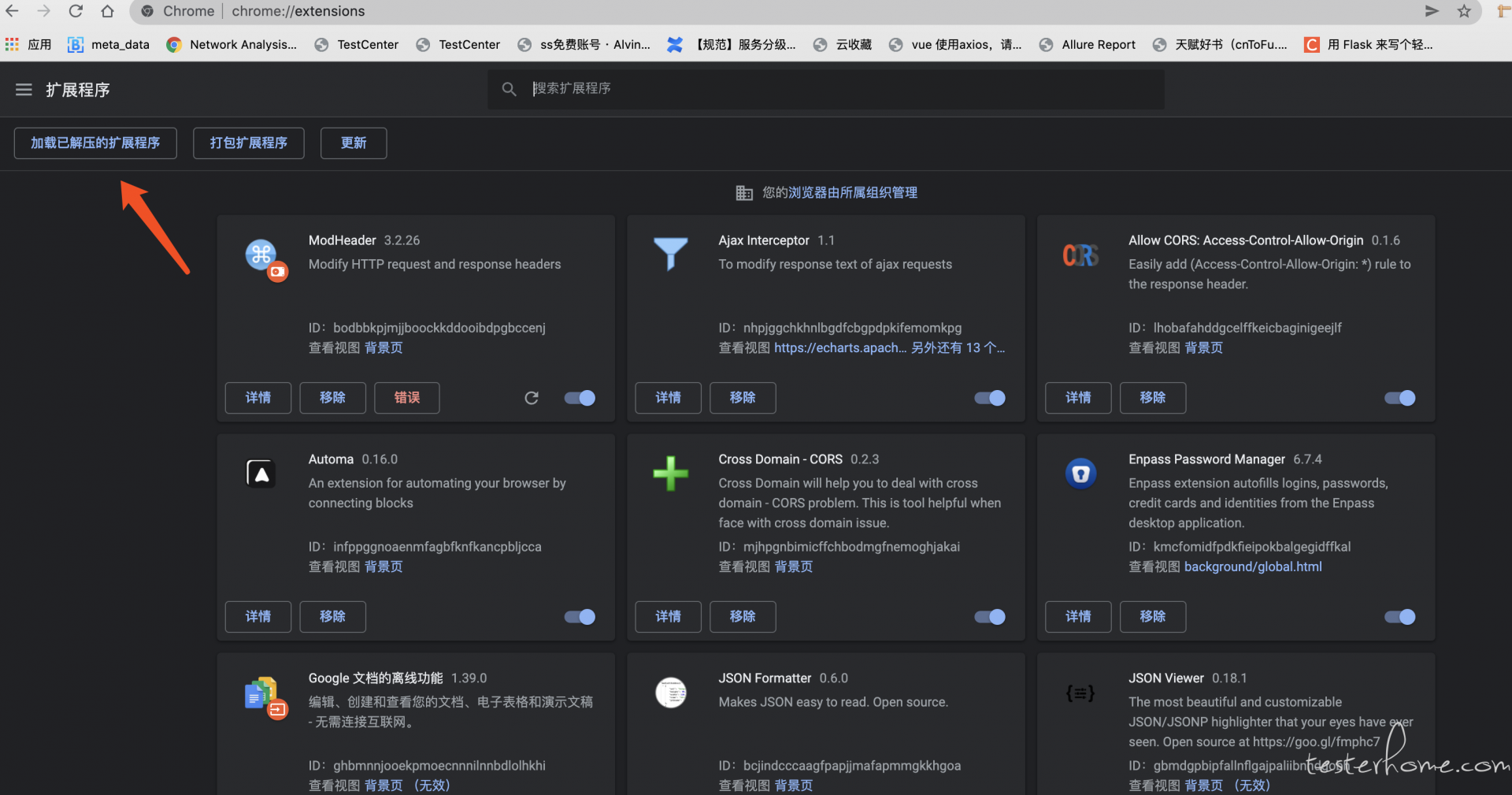Remove Cross Domain - CORS extension

point(743,617)
